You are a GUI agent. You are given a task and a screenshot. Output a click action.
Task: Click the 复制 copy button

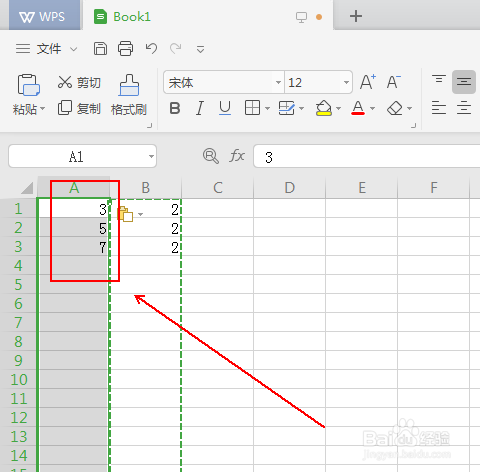point(79,108)
